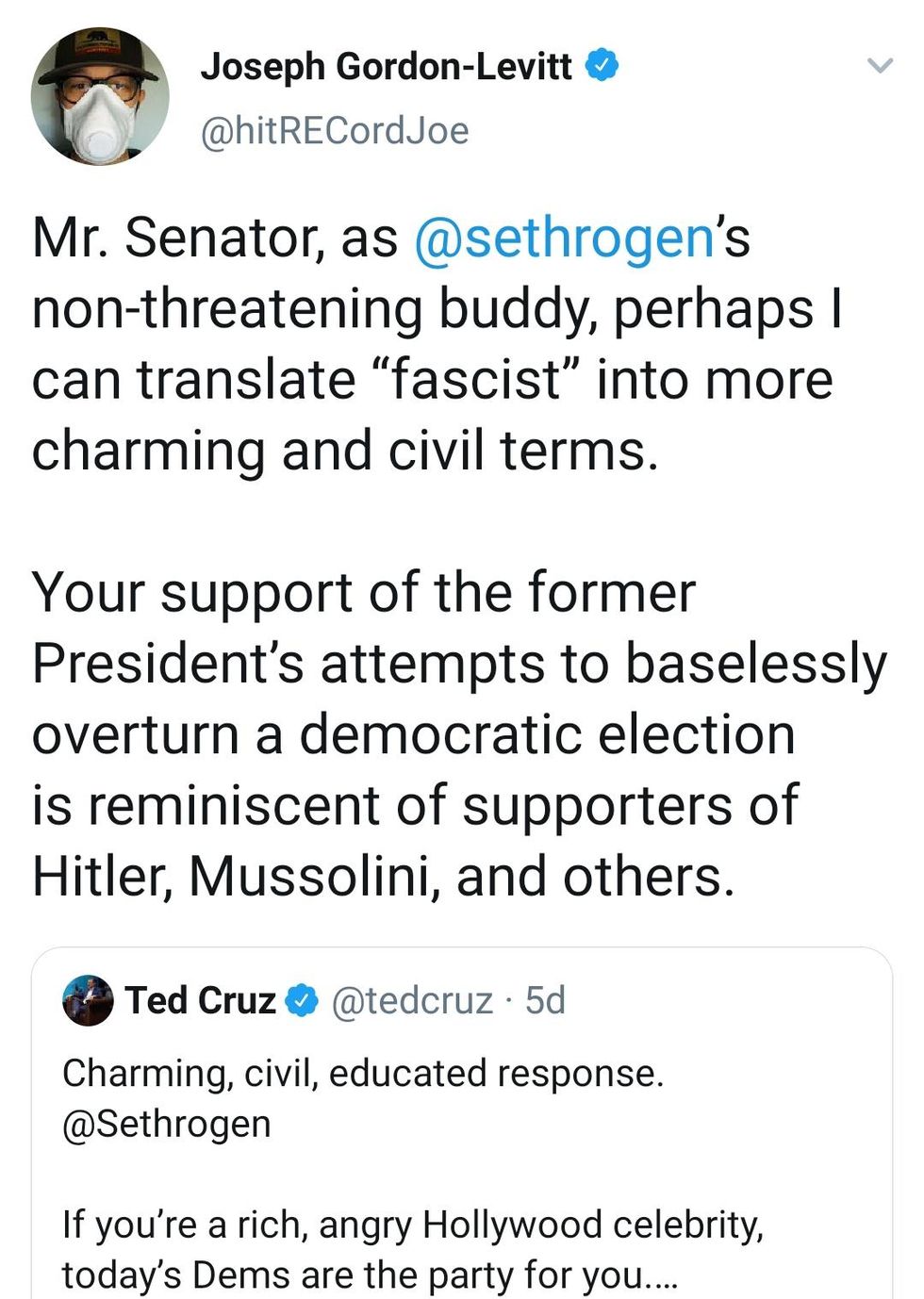The width and height of the screenshot is (924, 1299).
Task: Visit the @hitRECordJoe handle
Action: coord(334,130)
